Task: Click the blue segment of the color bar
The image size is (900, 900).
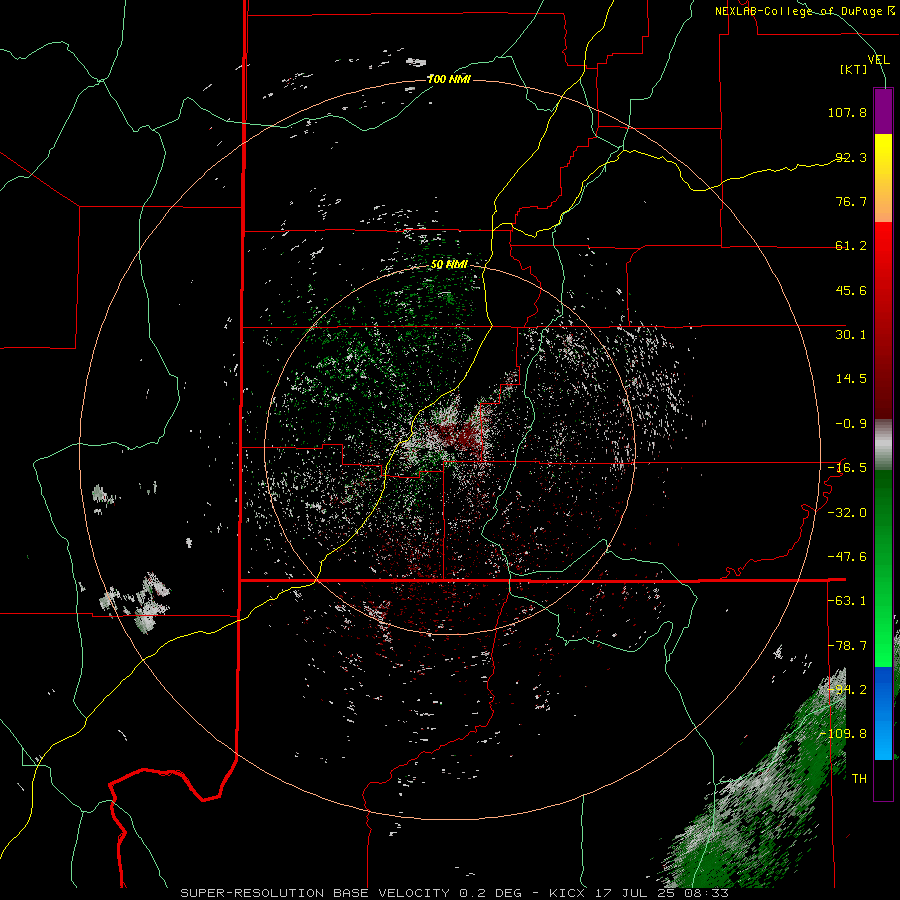Action: coord(883,713)
